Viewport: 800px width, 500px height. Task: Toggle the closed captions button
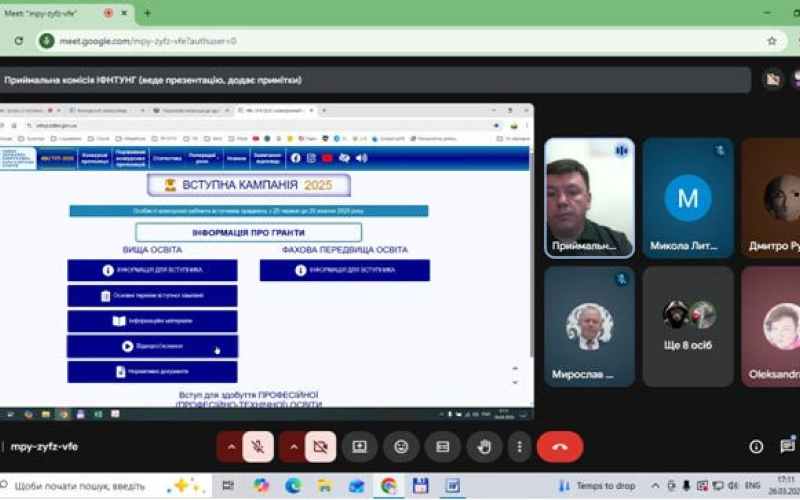[x=442, y=446]
